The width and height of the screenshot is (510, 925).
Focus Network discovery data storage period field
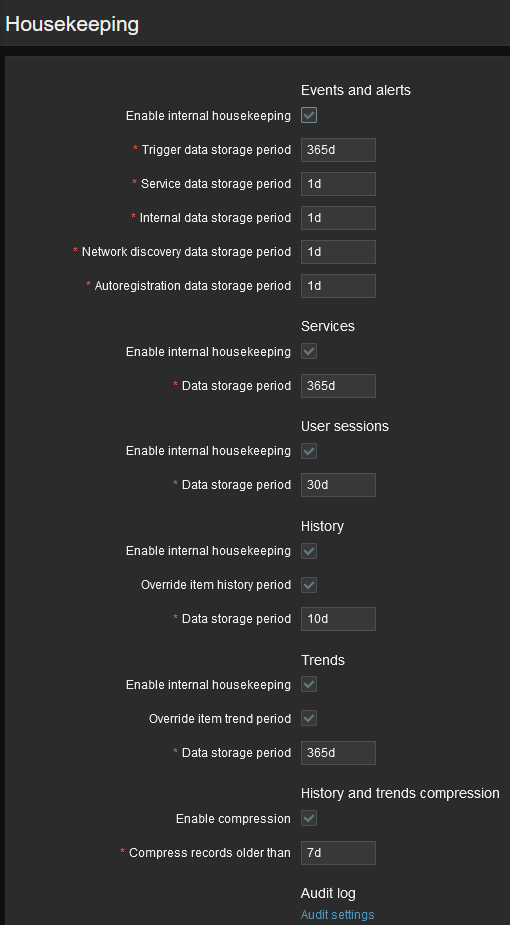338,252
